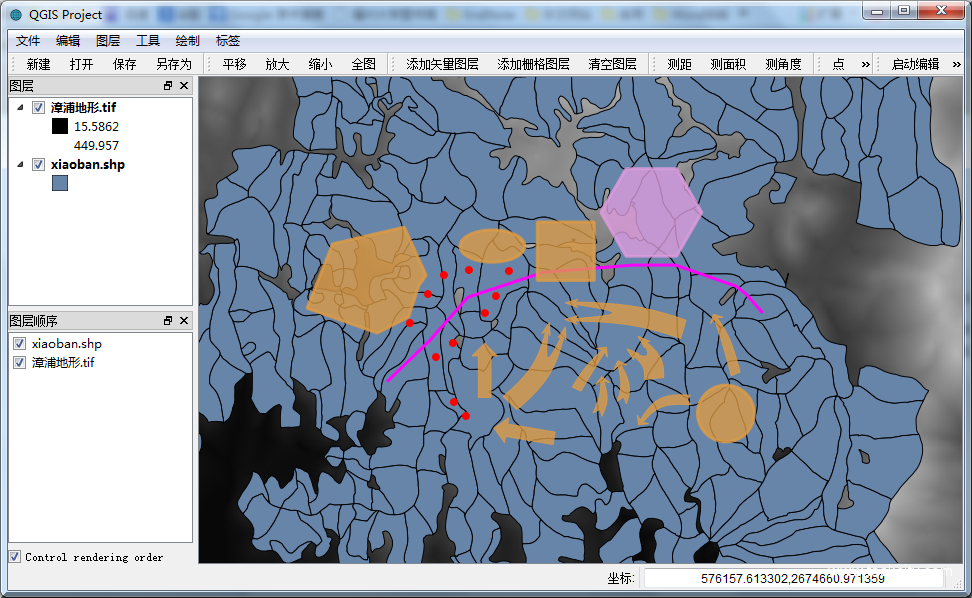
Task: Click the 启动编辑 button
Action: 915,64
